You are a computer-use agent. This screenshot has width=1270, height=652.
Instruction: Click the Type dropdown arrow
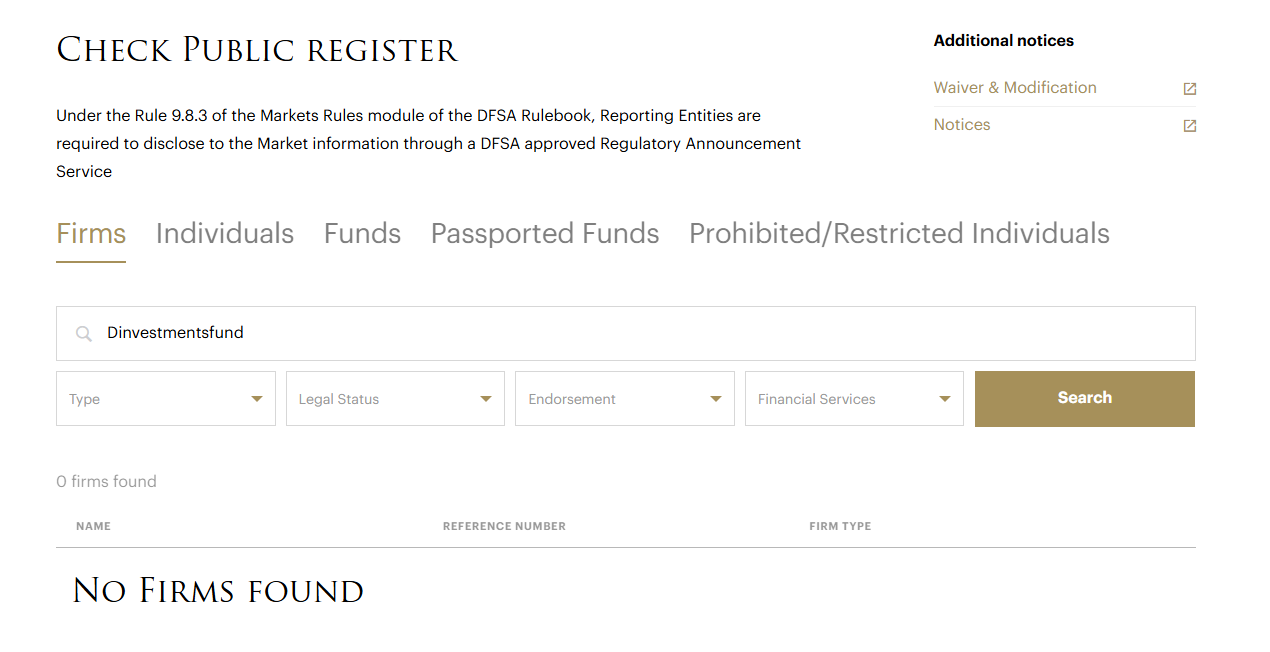coord(257,399)
